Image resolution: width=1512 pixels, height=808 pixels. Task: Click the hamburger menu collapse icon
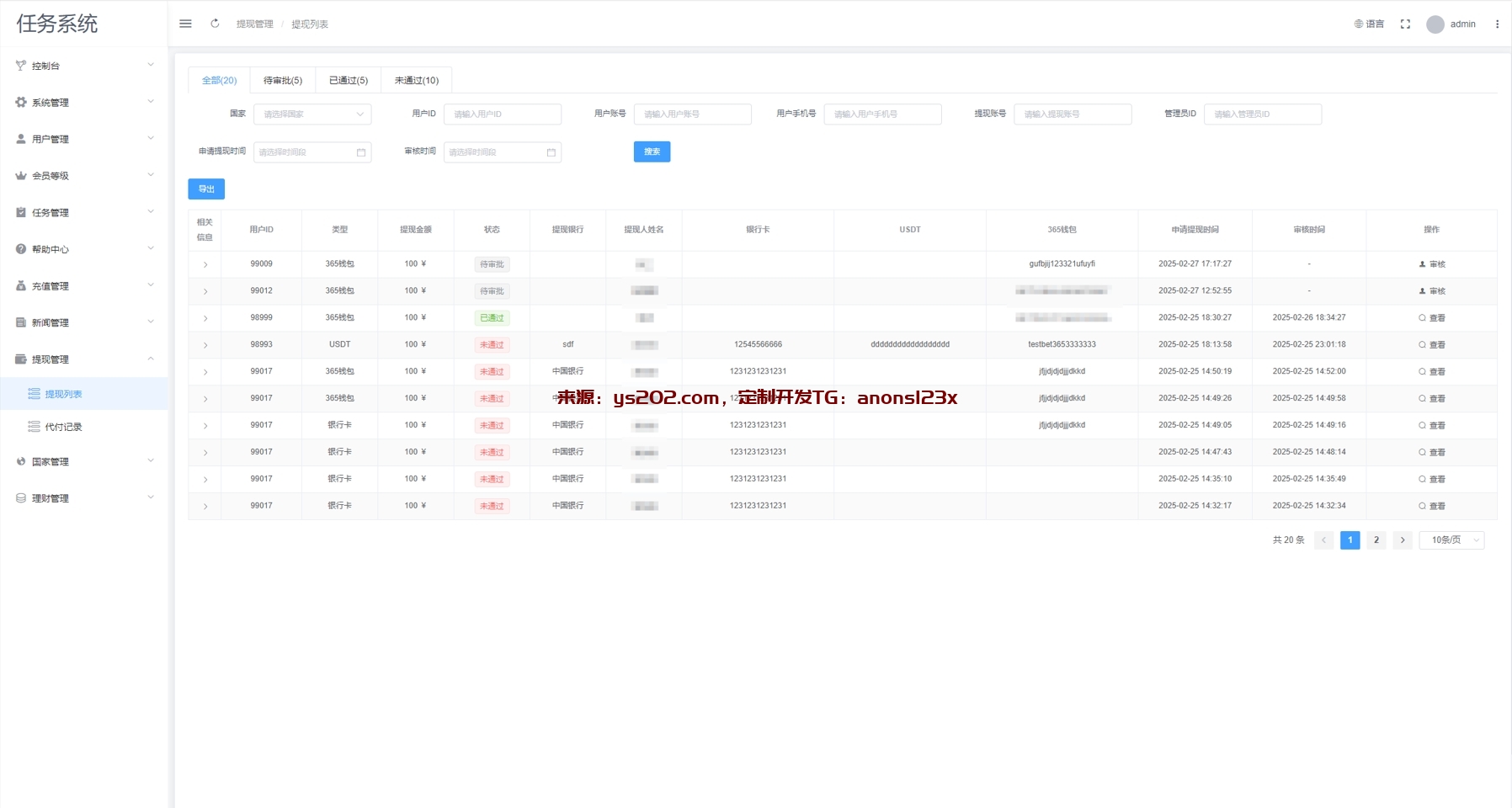(185, 24)
